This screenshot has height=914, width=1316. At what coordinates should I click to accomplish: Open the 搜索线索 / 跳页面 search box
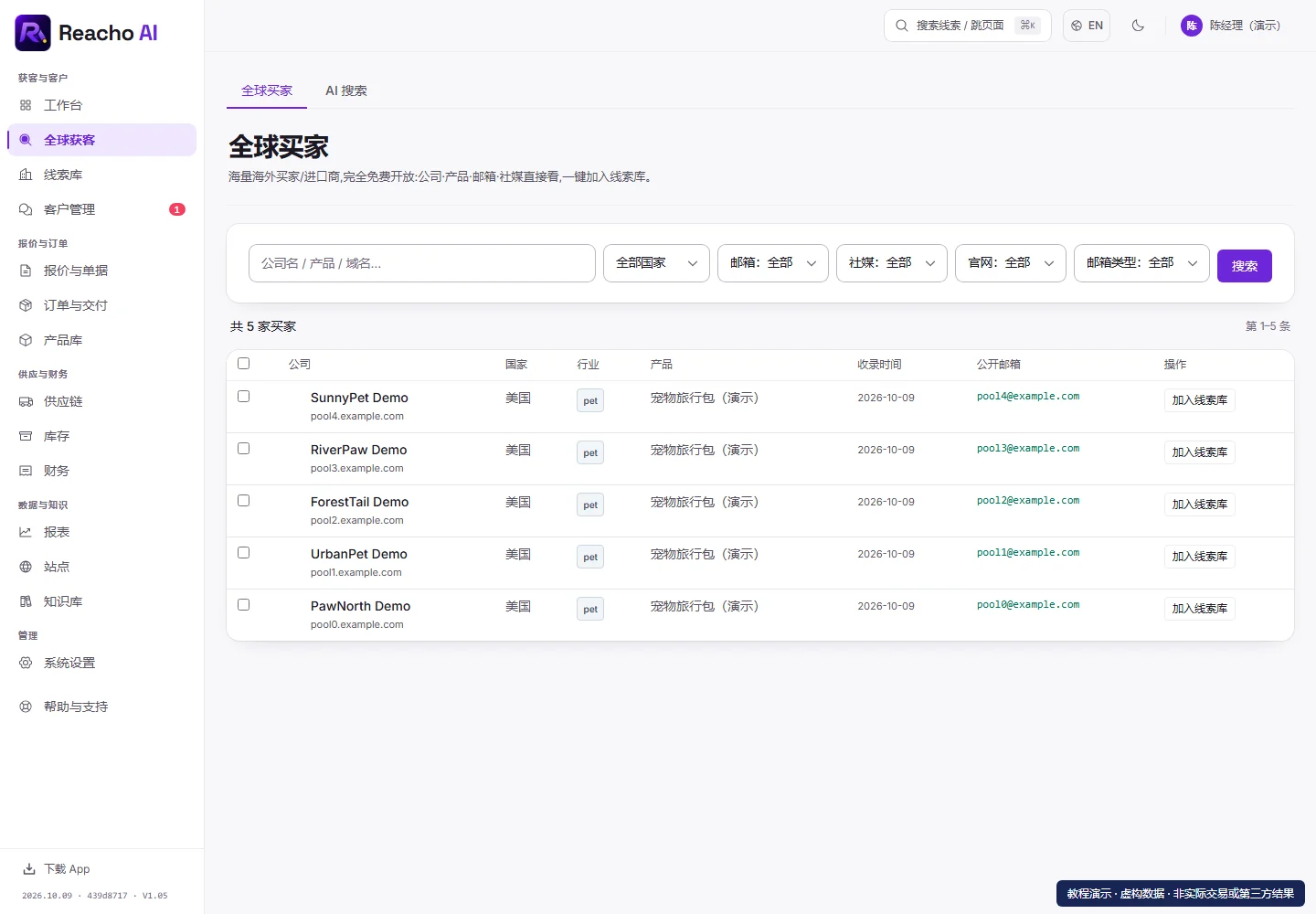(968, 26)
